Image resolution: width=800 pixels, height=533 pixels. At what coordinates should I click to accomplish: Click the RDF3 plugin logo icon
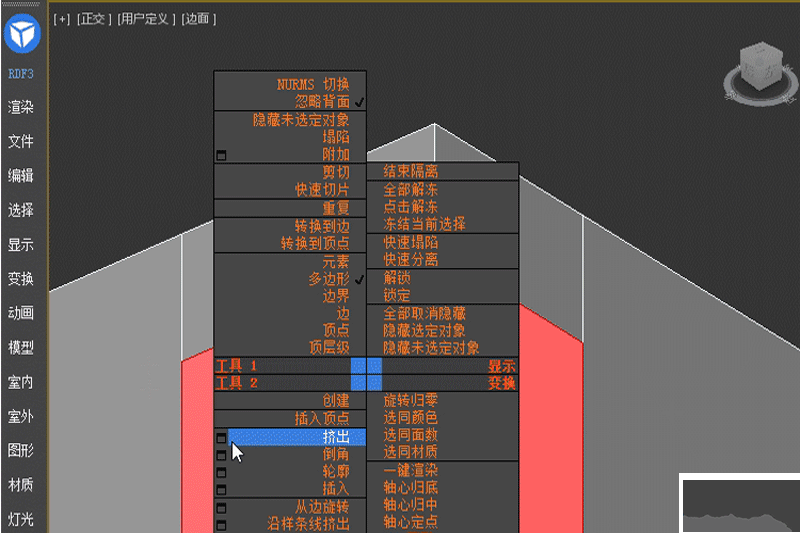click(22, 34)
